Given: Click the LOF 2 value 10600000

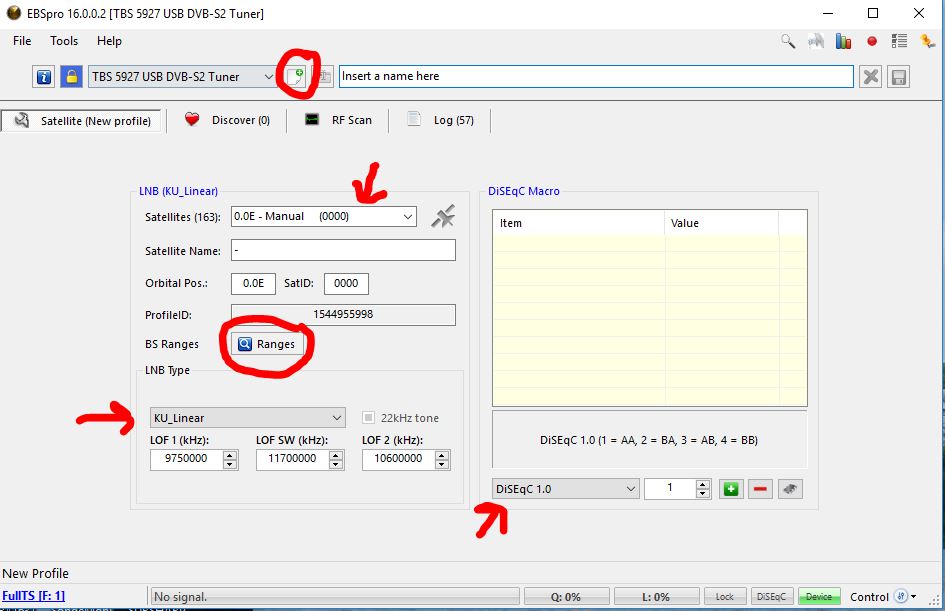Looking at the screenshot, I should (x=398, y=459).
